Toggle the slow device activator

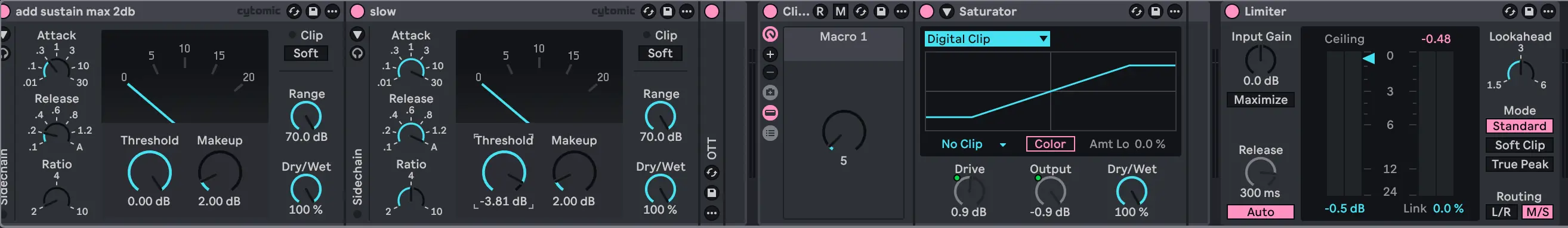(358, 11)
